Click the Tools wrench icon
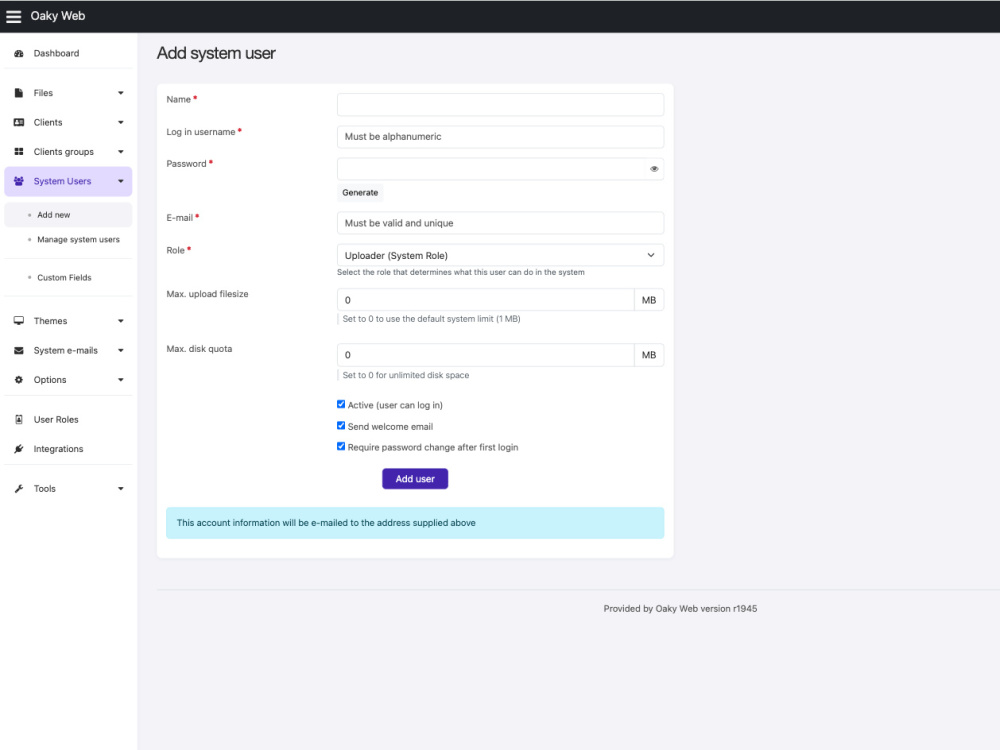The image size is (1000, 750). pyautogui.click(x=18, y=489)
